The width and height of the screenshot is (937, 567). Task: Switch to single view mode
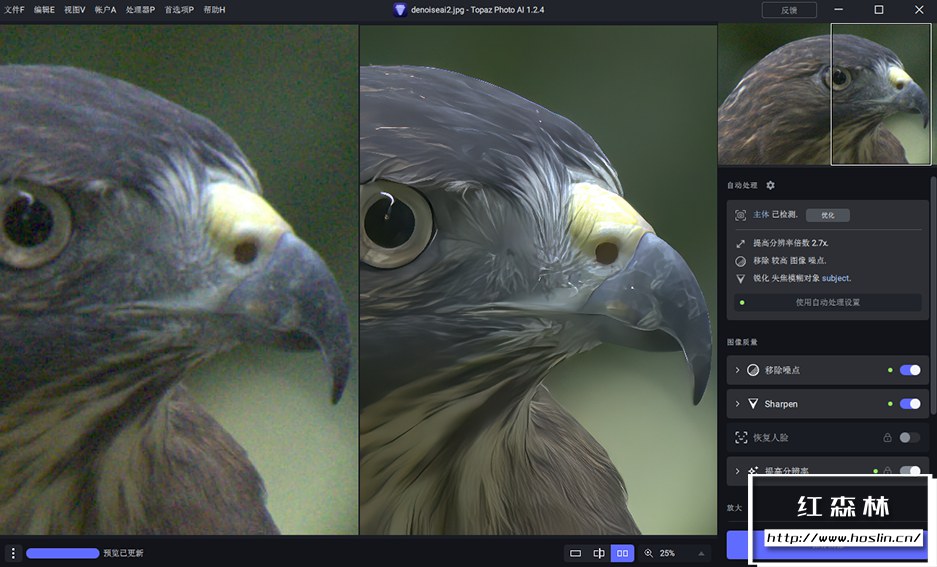(575, 553)
